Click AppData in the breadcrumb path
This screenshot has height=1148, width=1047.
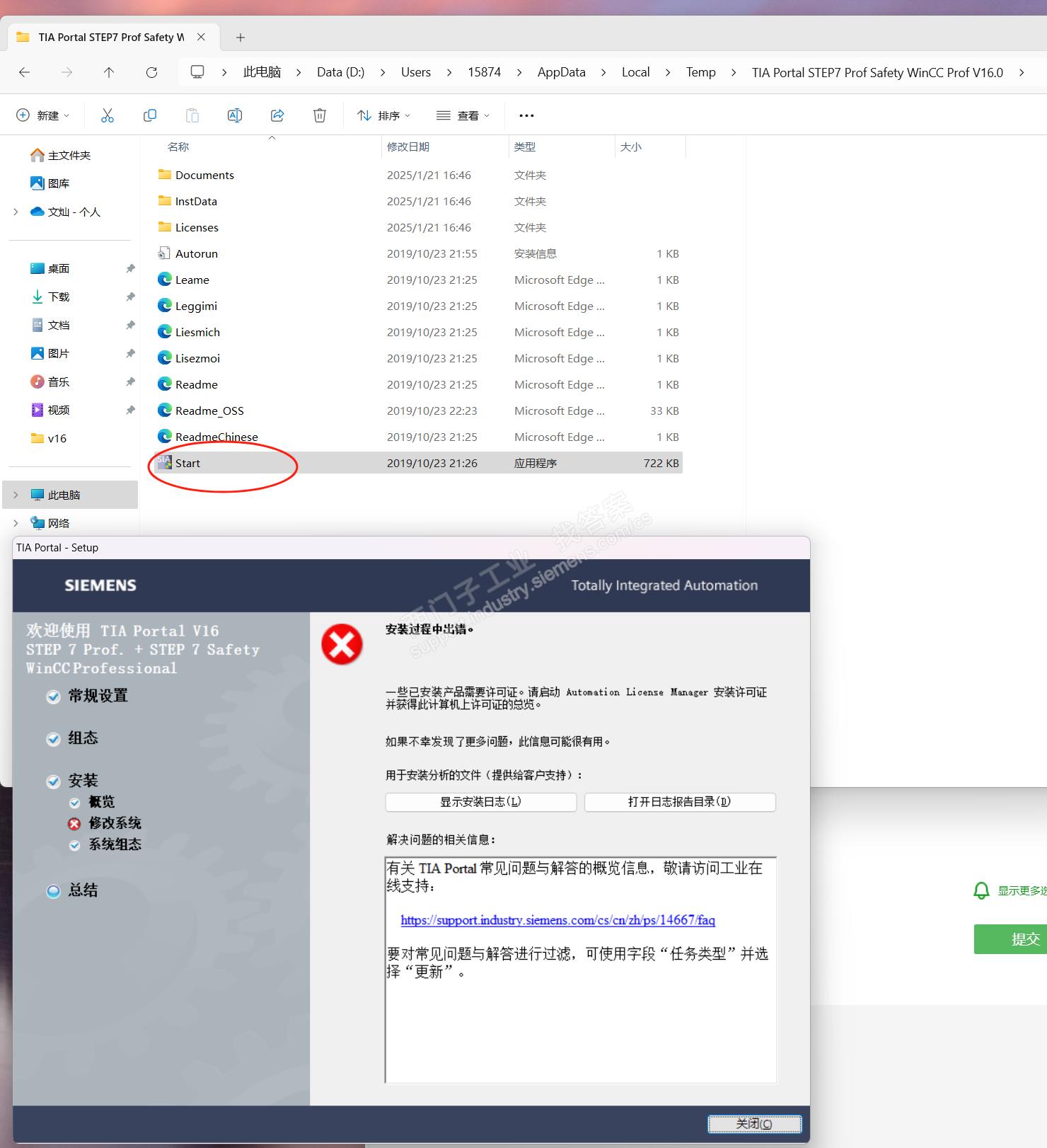[x=562, y=72]
